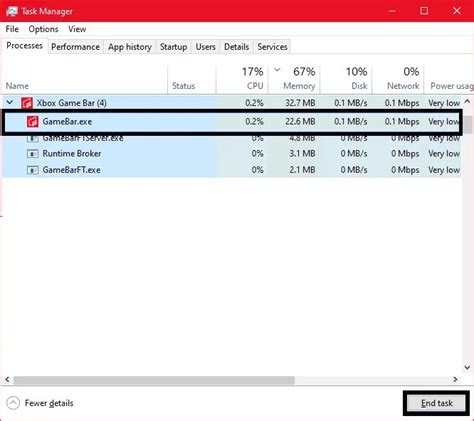Screen dimensions: 474x421
Task: Switch to the App history tab
Action: click(130, 47)
